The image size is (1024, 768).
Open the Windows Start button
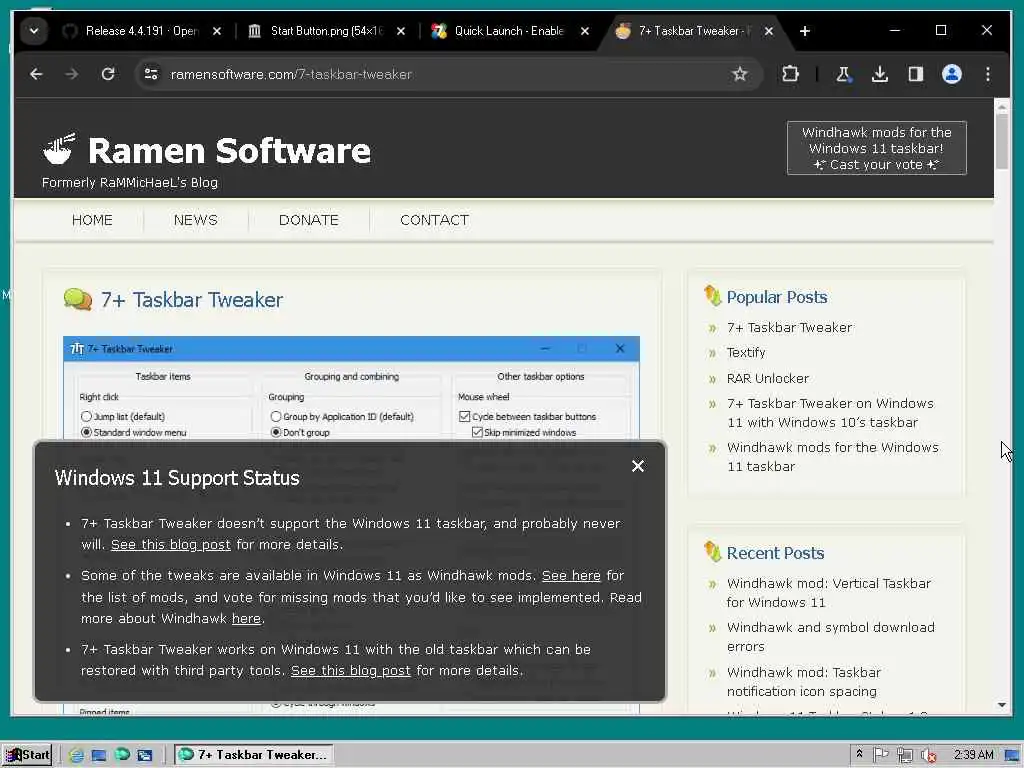pyautogui.click(x=27, y=755)
